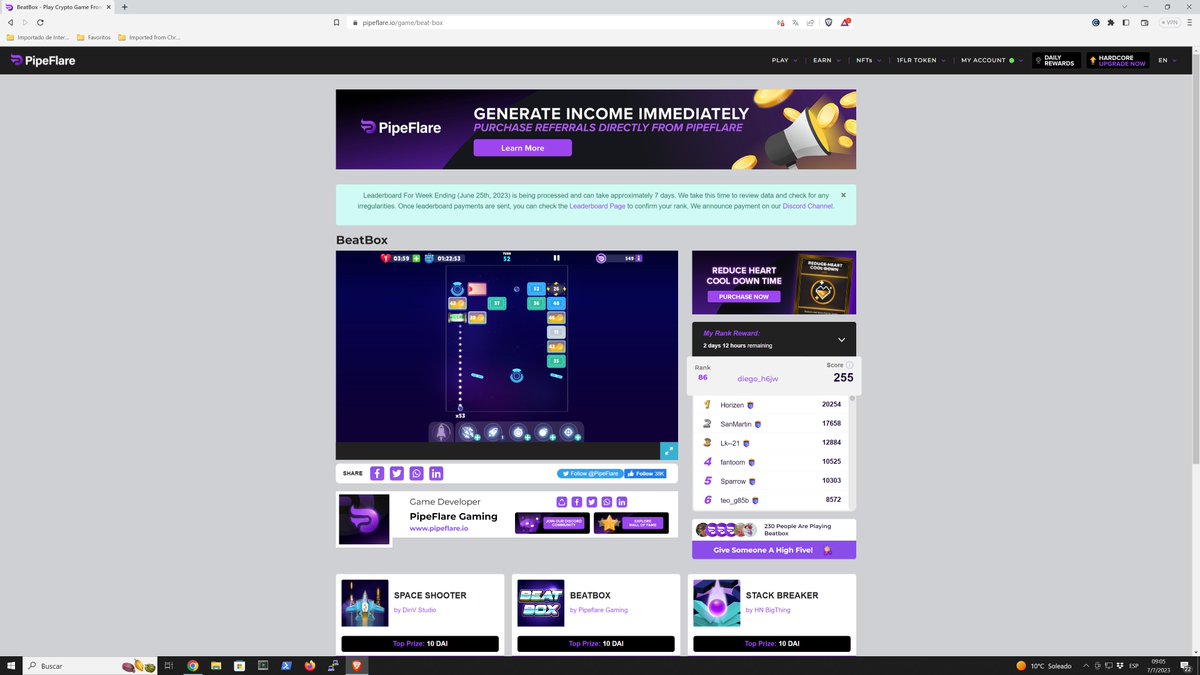Open the PLAY dropdown menu
Viewport: 1200px width, 675px height.
[x=784, y=60]
